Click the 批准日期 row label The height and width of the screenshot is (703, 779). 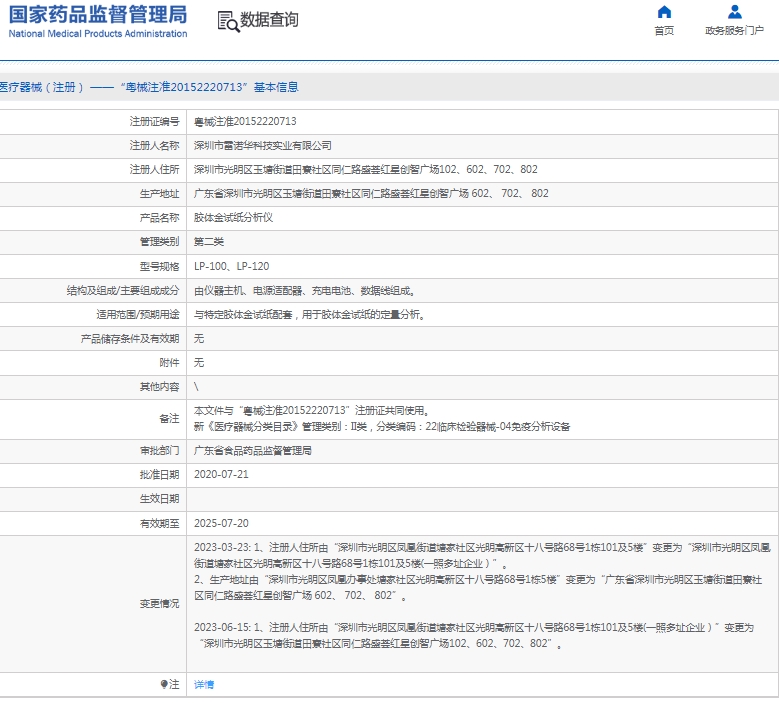159,474
